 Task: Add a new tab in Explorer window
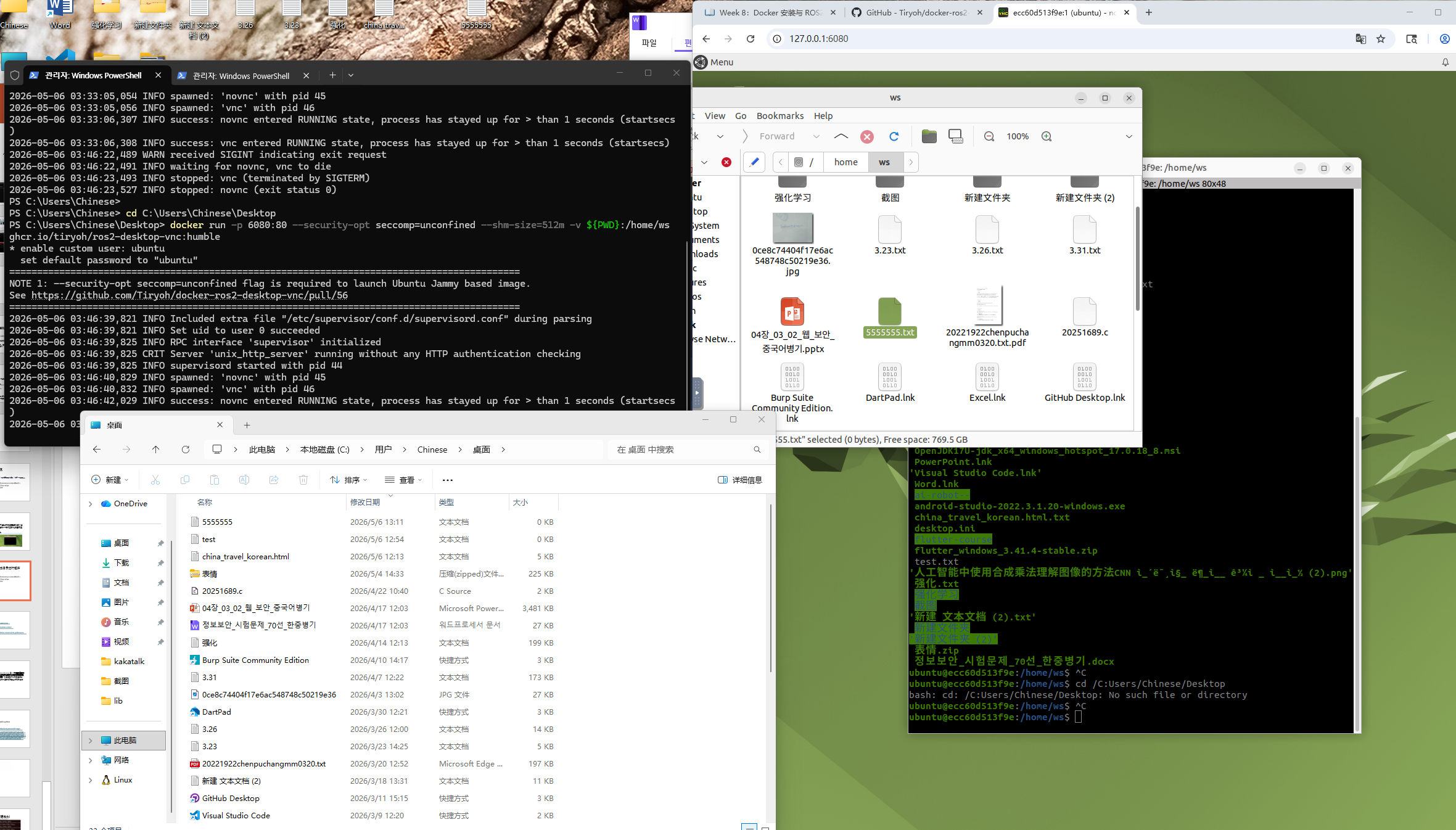247,425
